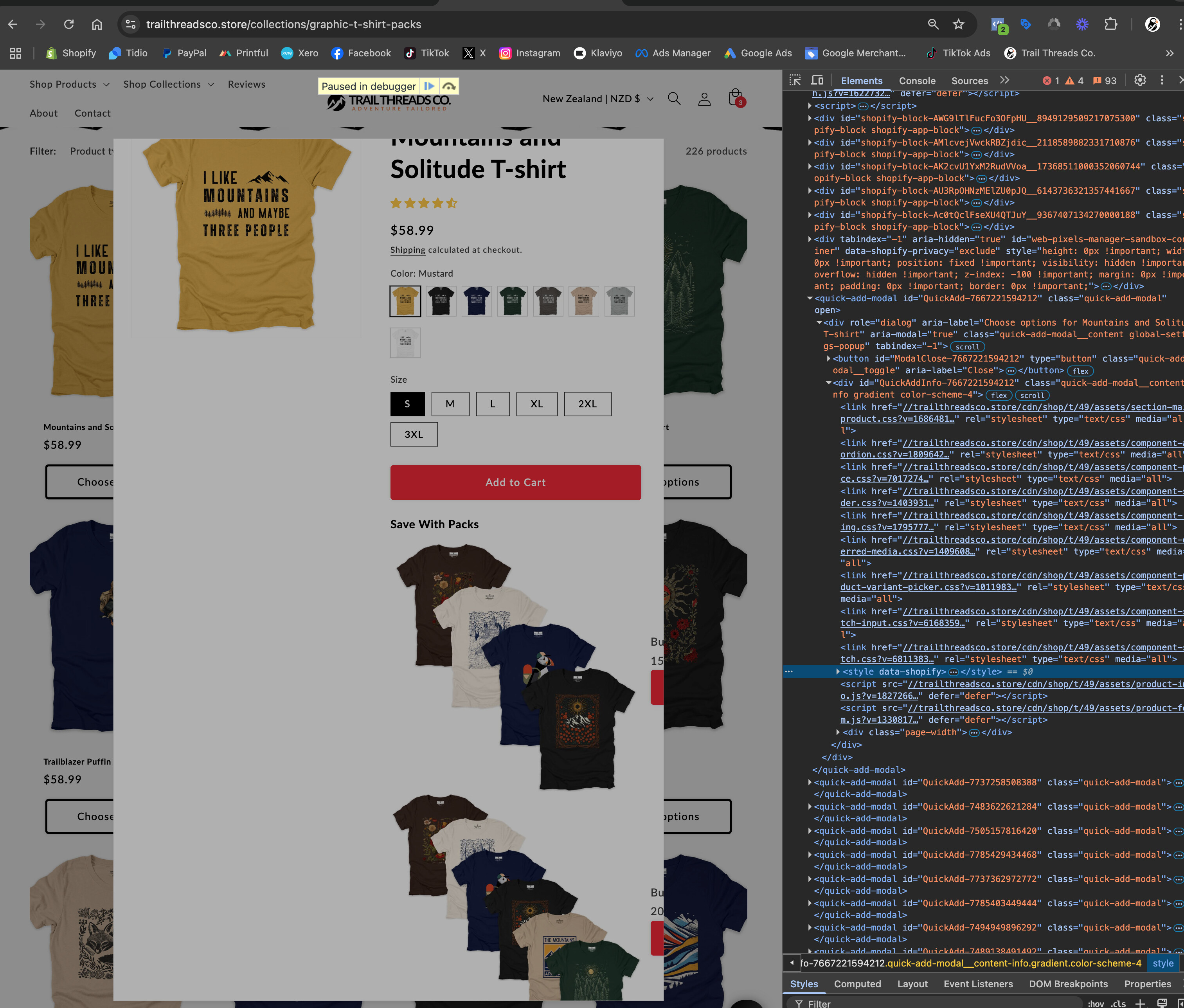Open the Google Ads bookmark
This screenshot has height=1008, width=1184.
758,53
